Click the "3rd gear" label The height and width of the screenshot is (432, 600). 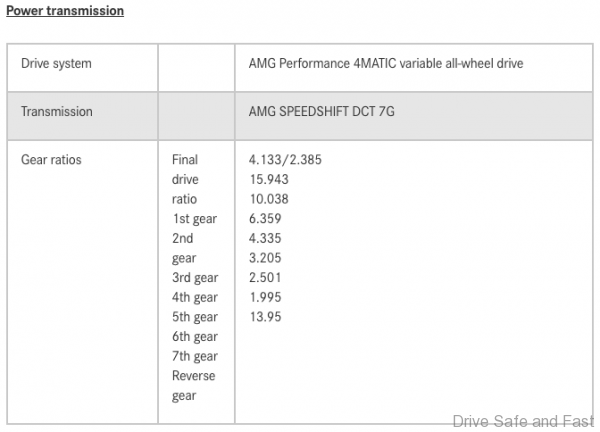[194, 278]
